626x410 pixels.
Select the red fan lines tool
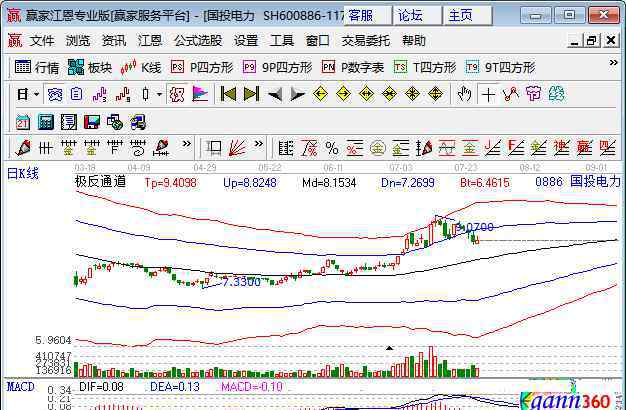point(237,149)
